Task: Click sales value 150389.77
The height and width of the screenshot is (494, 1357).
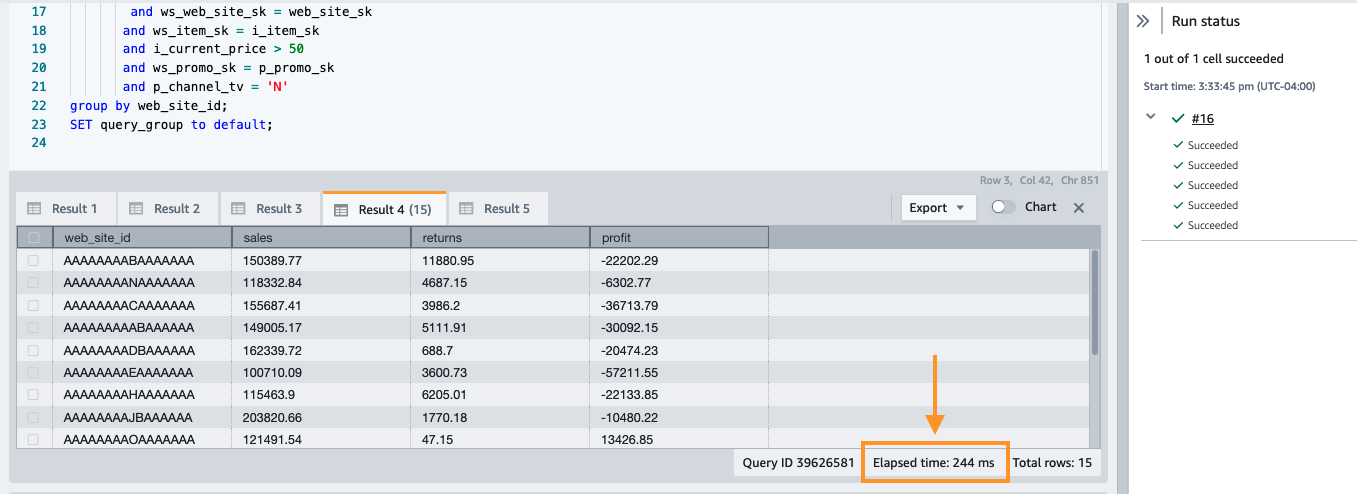Action: point(273,260)
